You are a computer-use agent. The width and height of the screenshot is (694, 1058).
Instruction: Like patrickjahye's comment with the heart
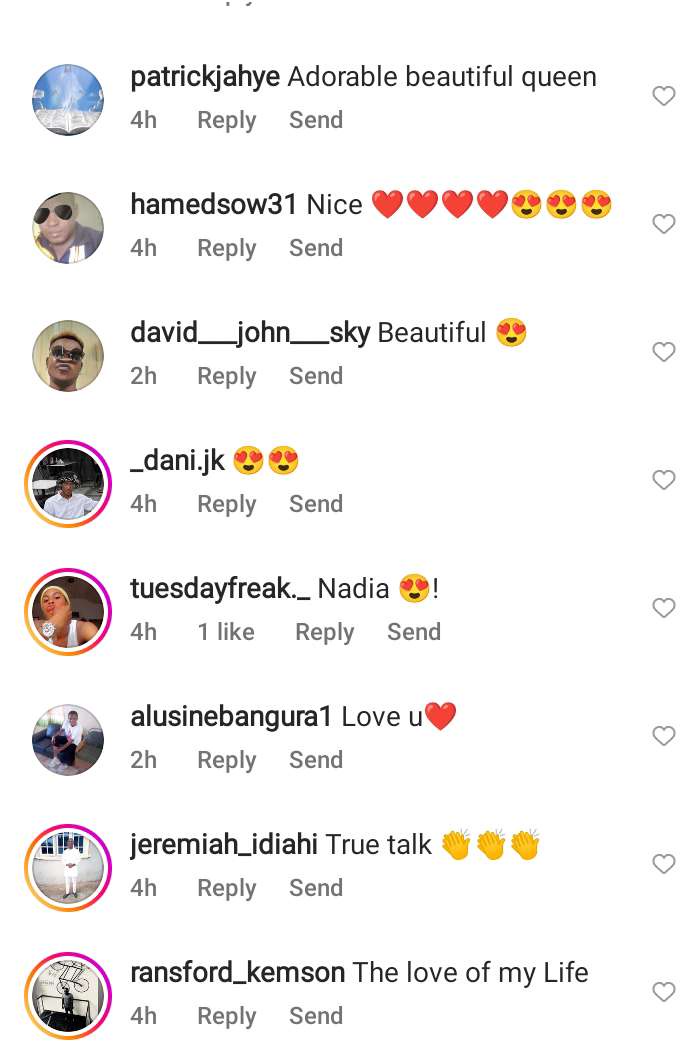[x=664, y=96]
